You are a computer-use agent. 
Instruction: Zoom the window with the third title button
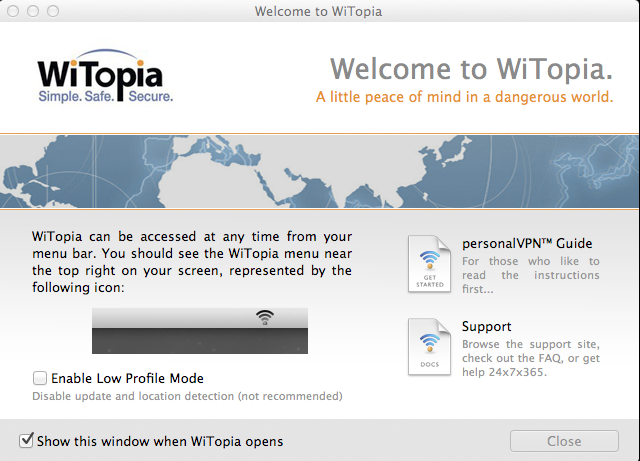coord(53,11)
